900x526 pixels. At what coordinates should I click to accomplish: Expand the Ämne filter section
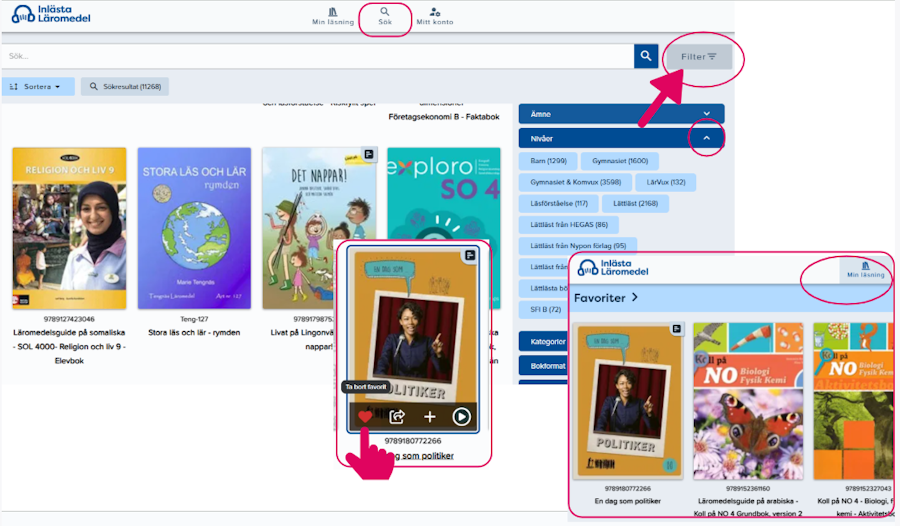click(620, 114)
